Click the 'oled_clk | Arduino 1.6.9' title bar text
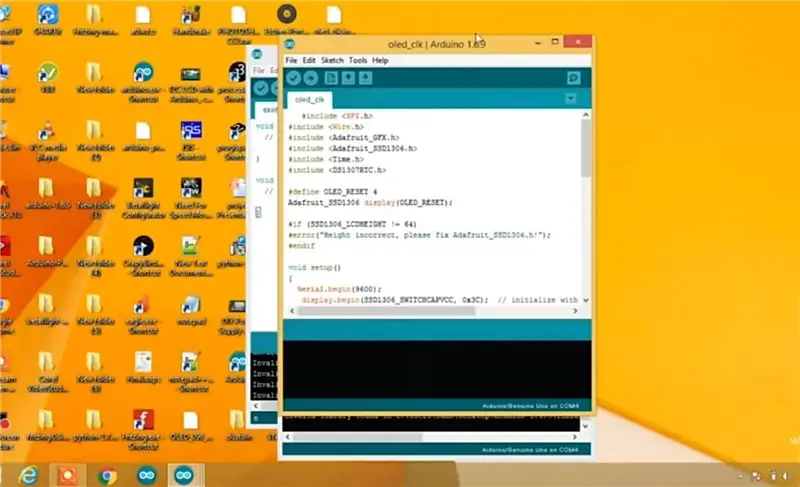 pyautogui.click(x=437, y=44)
